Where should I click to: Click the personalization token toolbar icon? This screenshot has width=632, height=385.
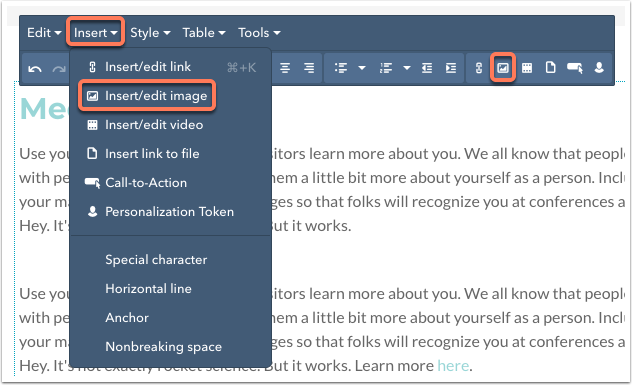599,68
